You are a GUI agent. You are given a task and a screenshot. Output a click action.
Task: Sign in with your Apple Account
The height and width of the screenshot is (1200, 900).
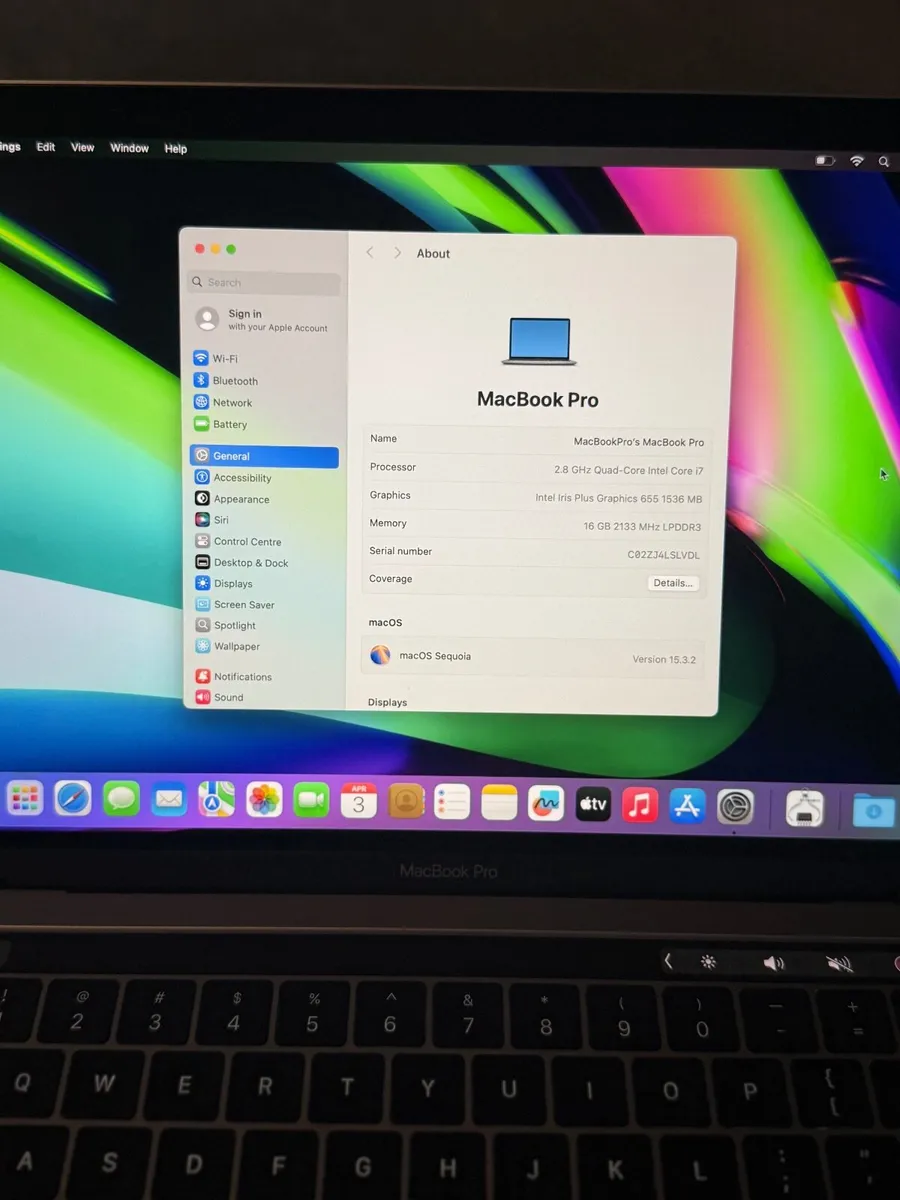(262, 320)
